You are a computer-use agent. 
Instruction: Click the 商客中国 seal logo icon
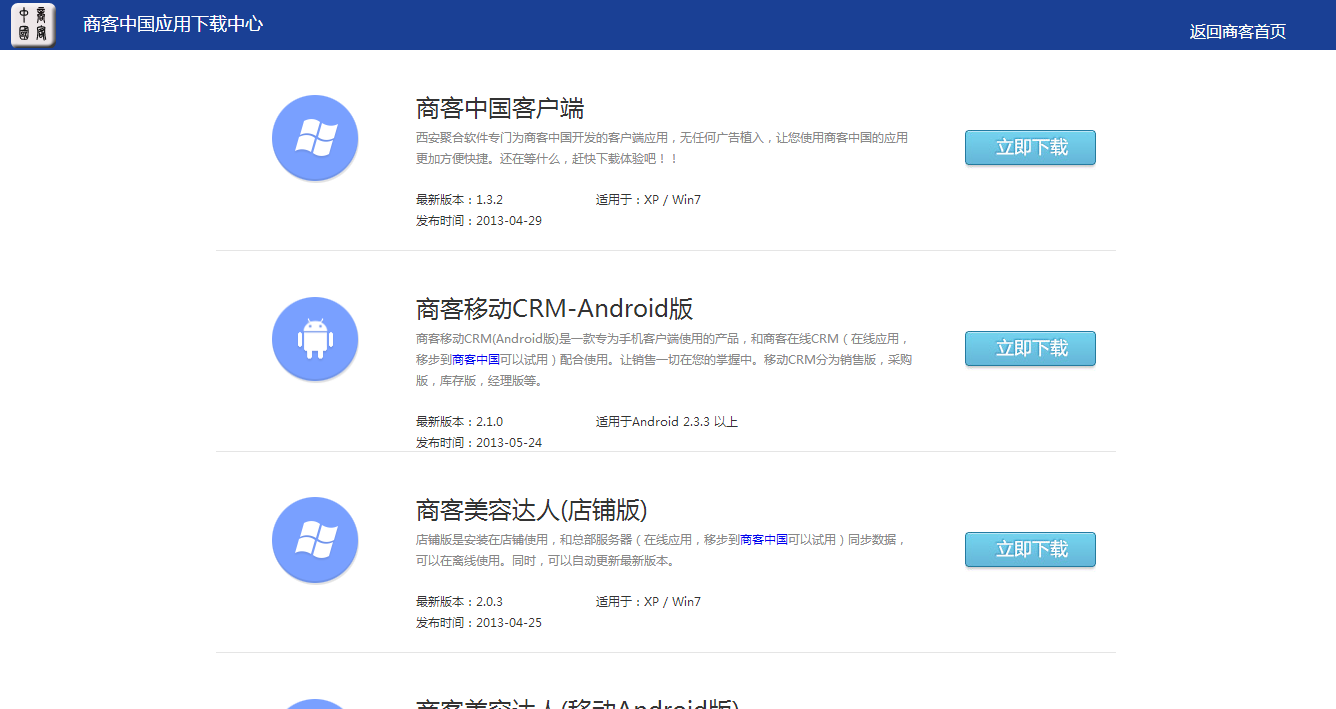(33, 24)
